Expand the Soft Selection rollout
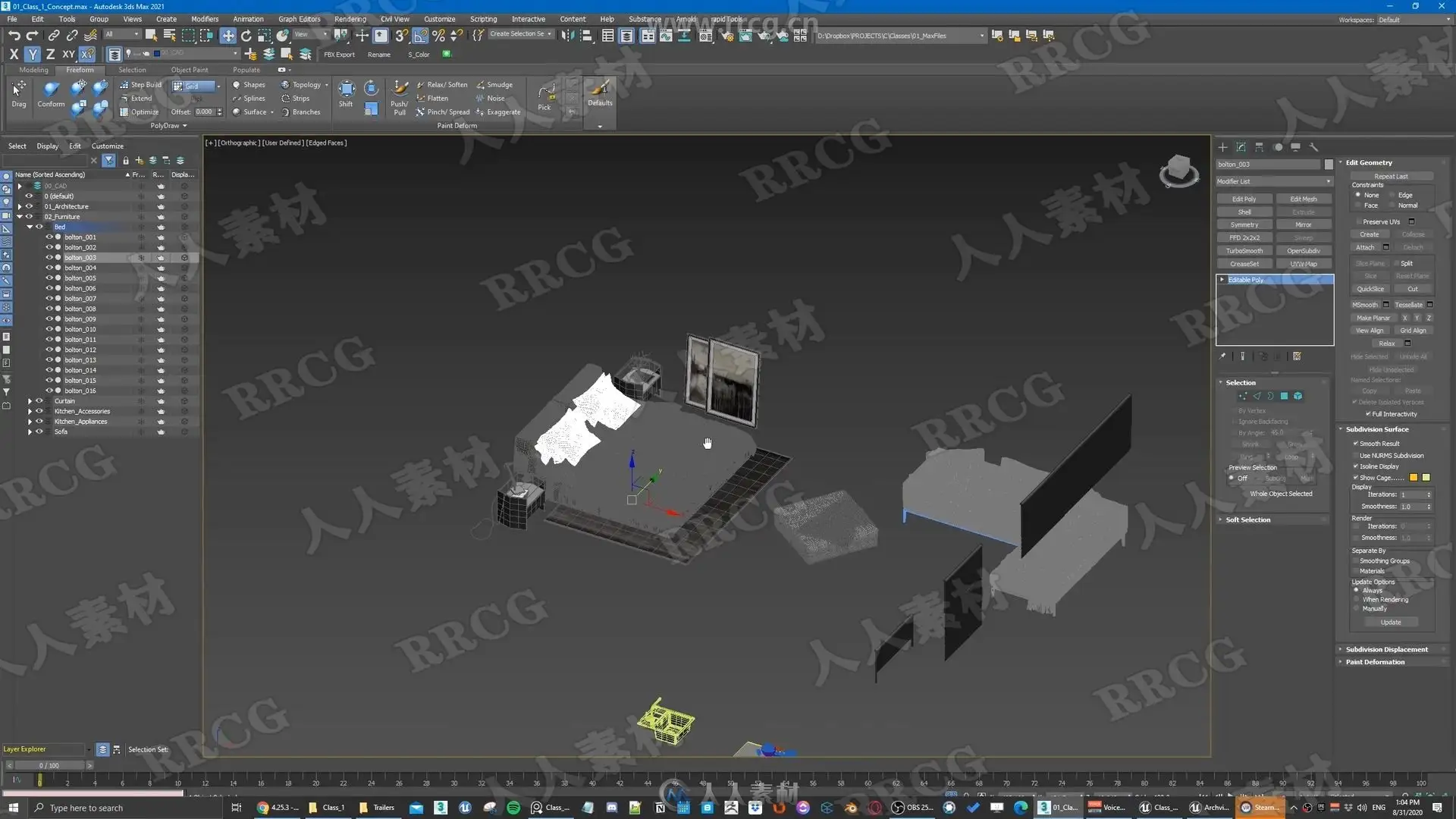The width and height of the screenshot is (1456, 819). [x=1247, y=520]
